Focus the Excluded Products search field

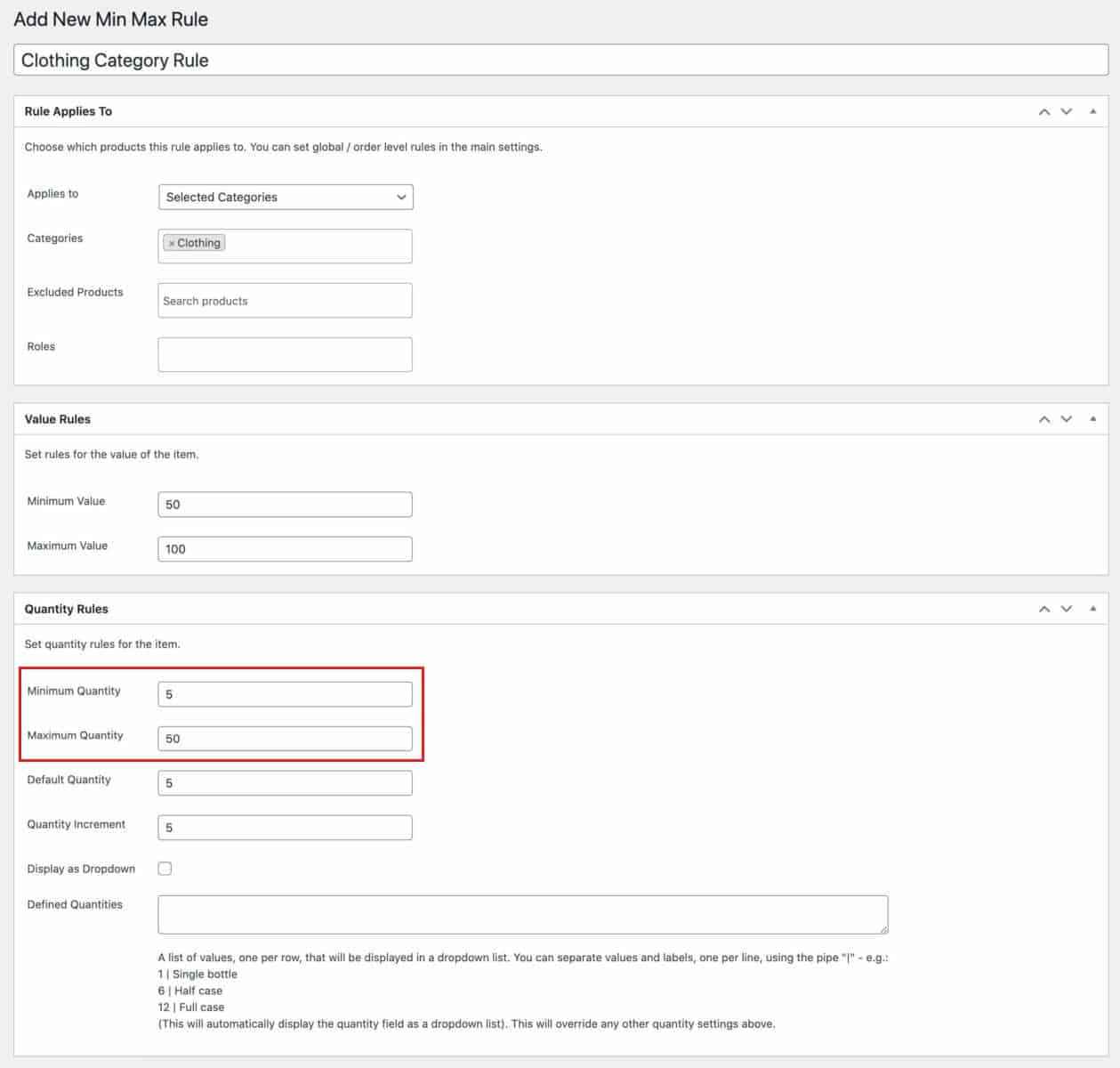point(286,301)
